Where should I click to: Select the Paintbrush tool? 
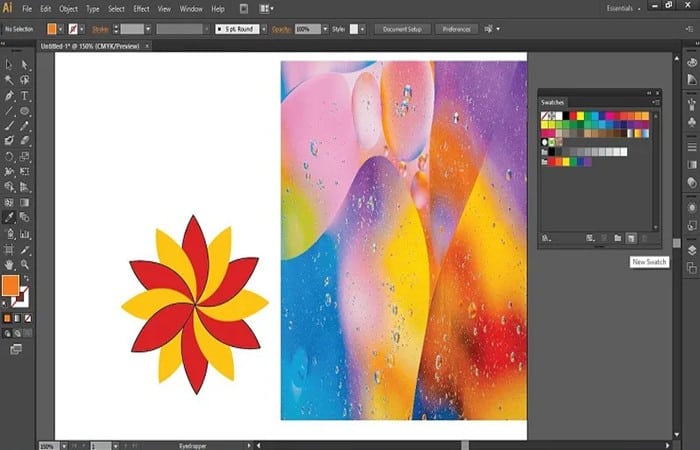tap(9, 126)
